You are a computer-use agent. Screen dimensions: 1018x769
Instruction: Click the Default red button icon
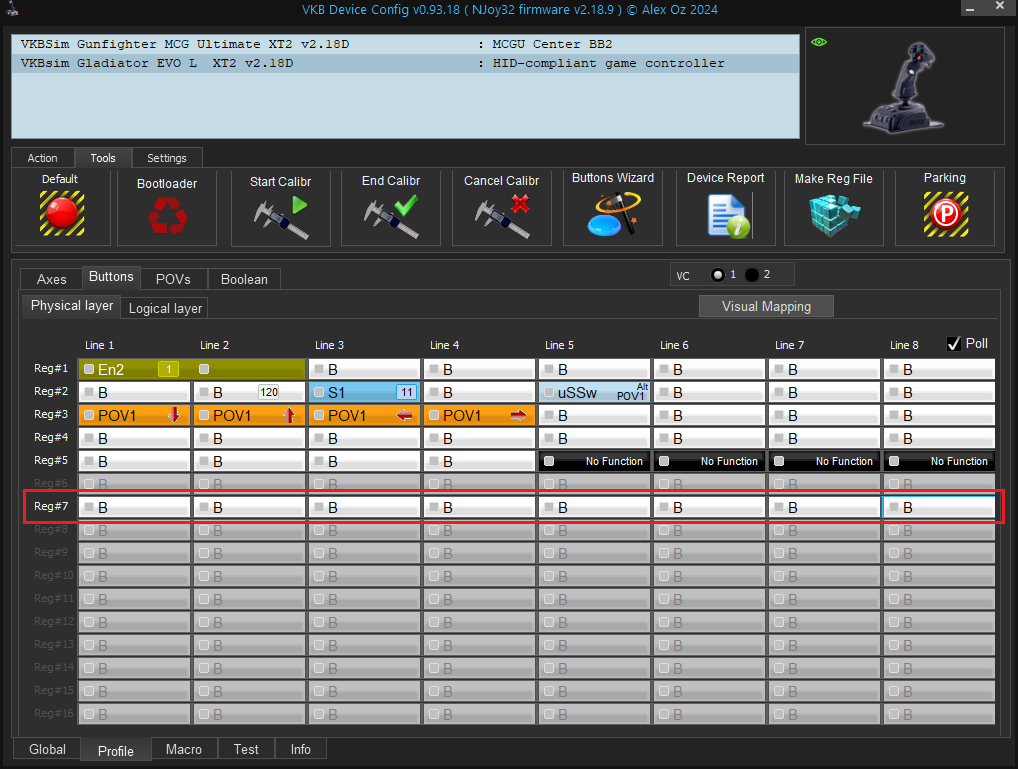[x=61, y=213]
